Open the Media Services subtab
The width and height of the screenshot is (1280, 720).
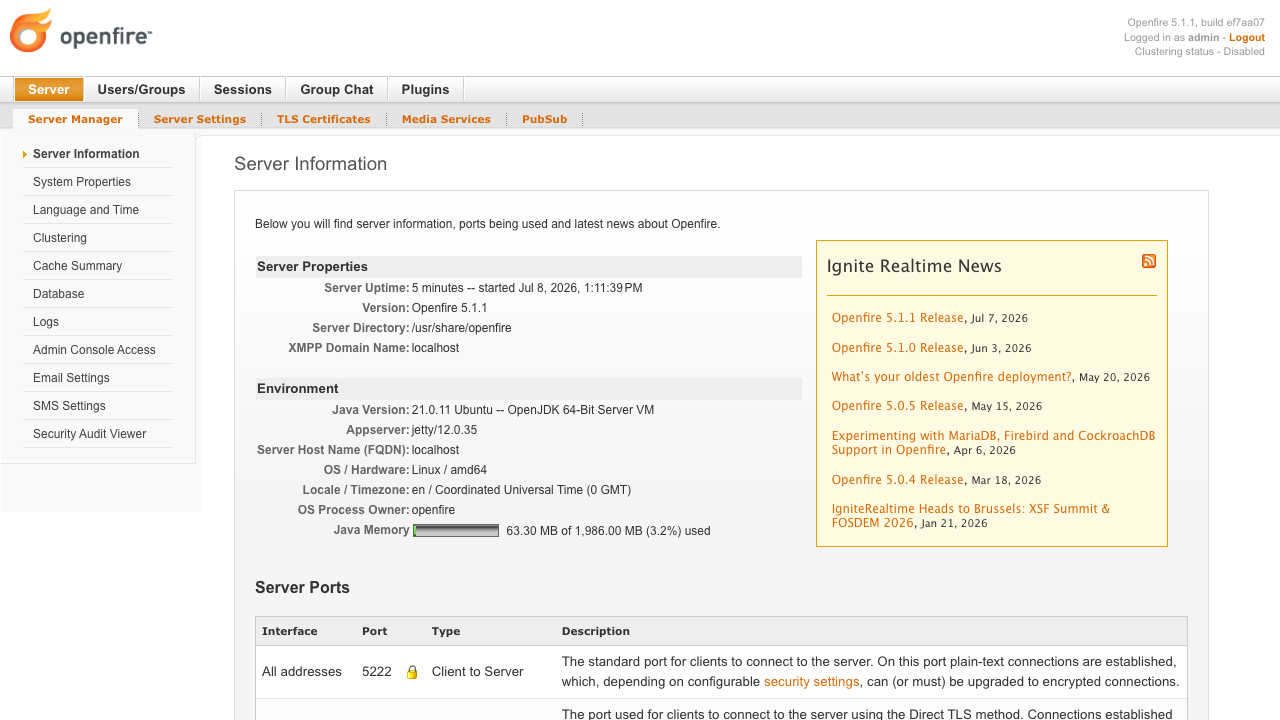click(446, 119)
